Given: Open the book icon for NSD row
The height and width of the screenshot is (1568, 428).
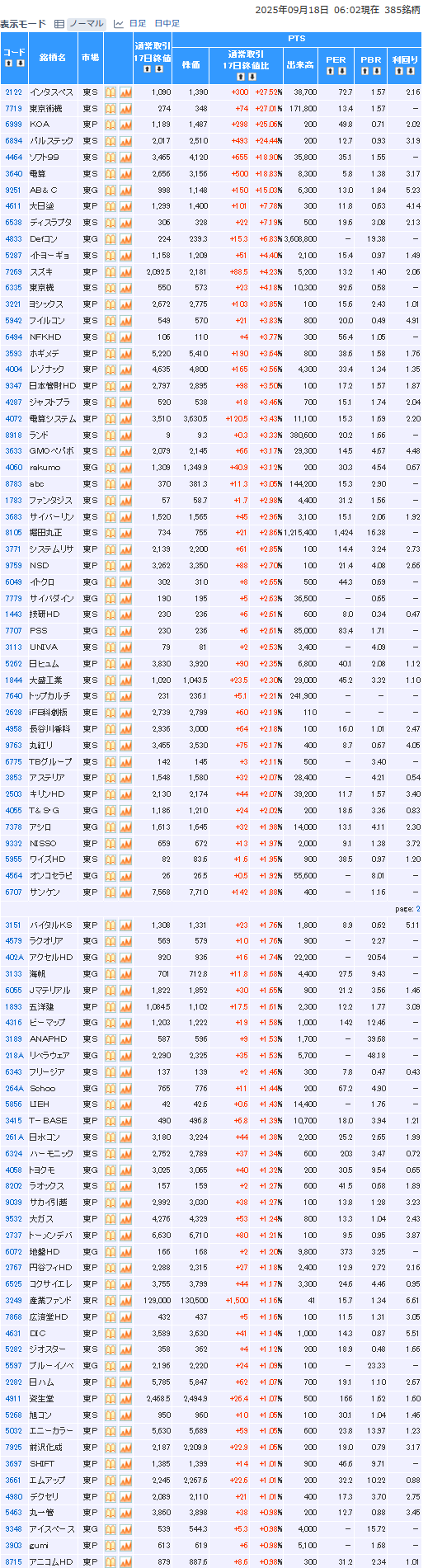Looking at the screenshot, I should pyautogui.click(x=111, y=566).
